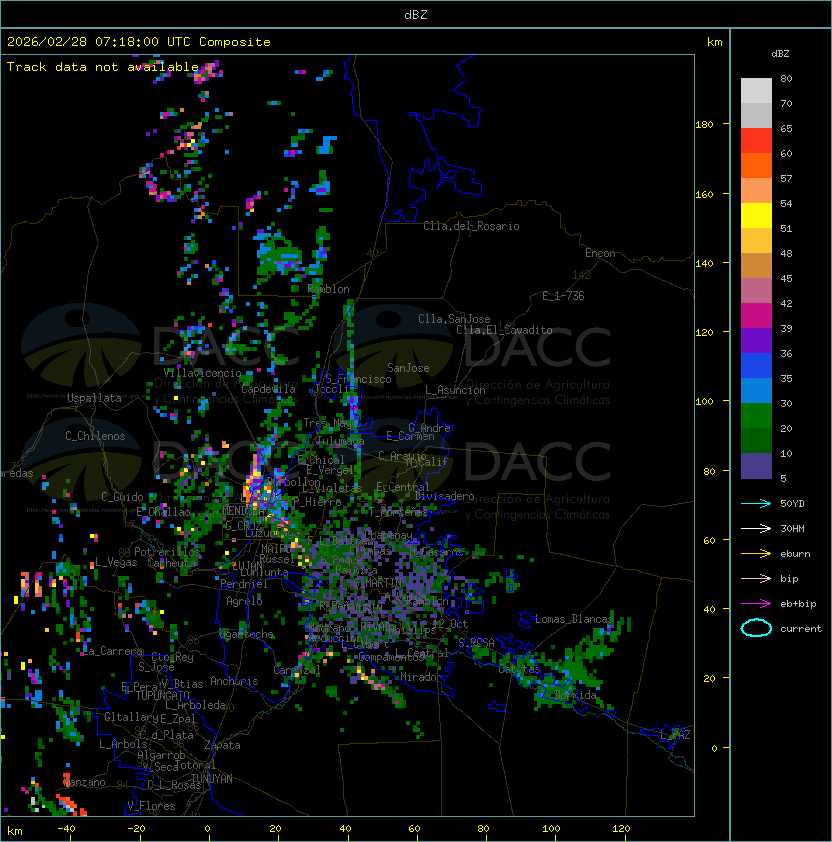Click the 'Zapata' place label
This screenshot has width=832, height=842.
point(222,745)
